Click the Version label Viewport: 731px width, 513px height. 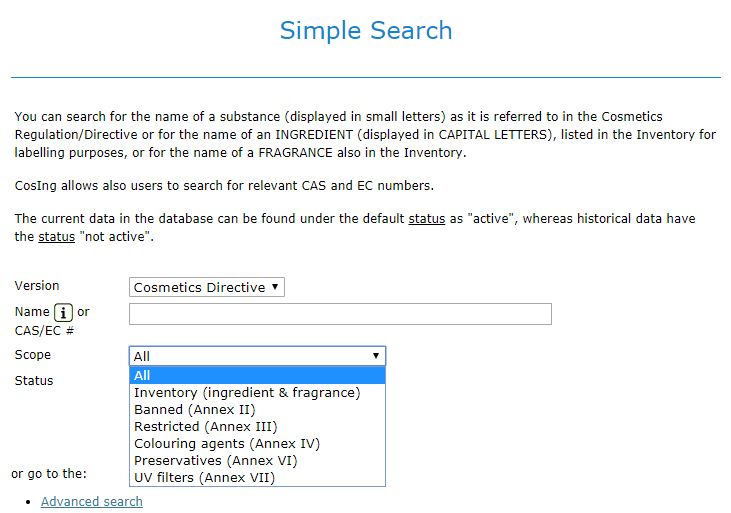37,286
